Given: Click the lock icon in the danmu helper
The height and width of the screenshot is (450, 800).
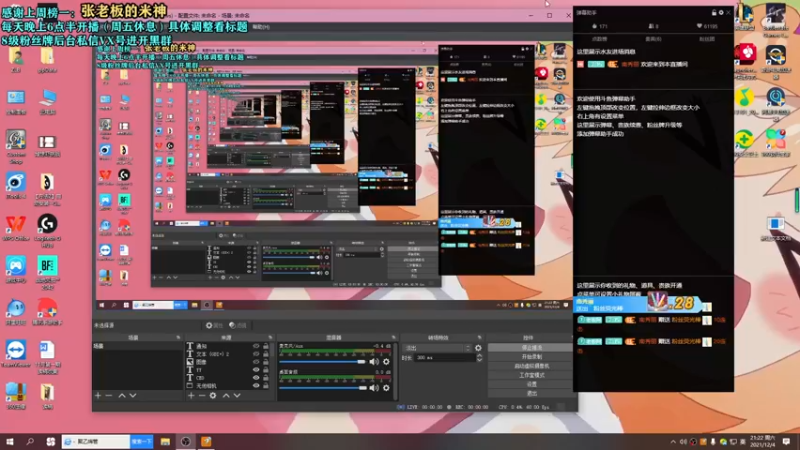Looking at the screenshot, I should (714, 12).
